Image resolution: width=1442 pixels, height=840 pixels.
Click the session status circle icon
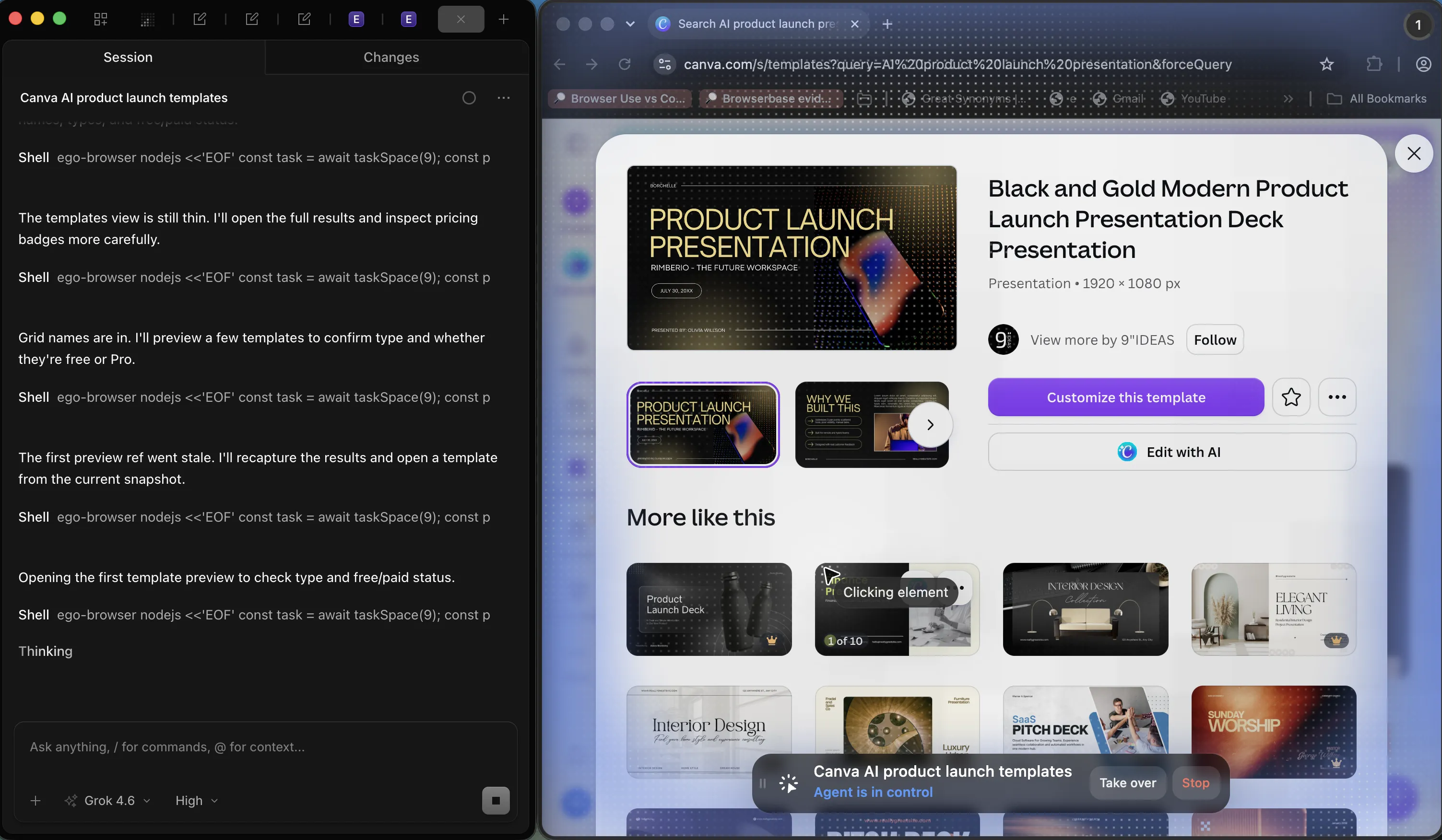pyautogui.click(x=469, y=98)
